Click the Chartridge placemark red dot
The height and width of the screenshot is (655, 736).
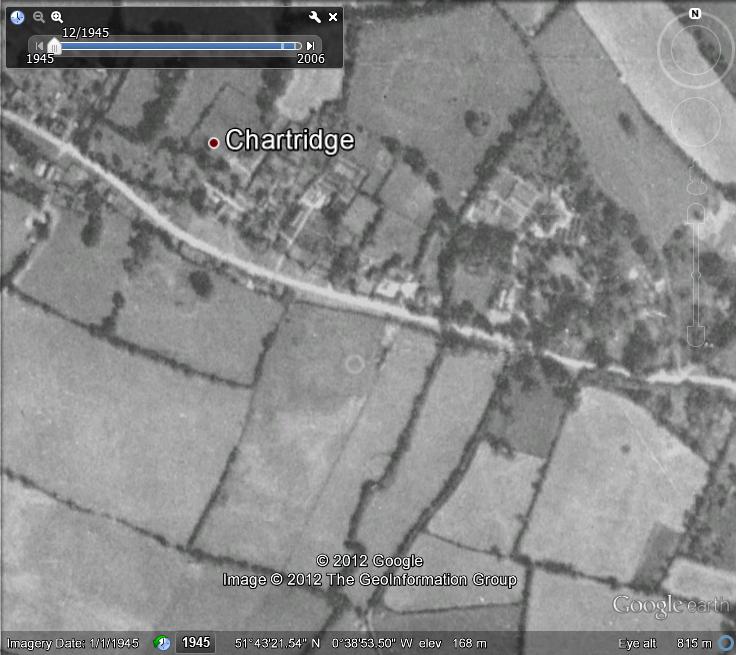[x=213, y=143]
